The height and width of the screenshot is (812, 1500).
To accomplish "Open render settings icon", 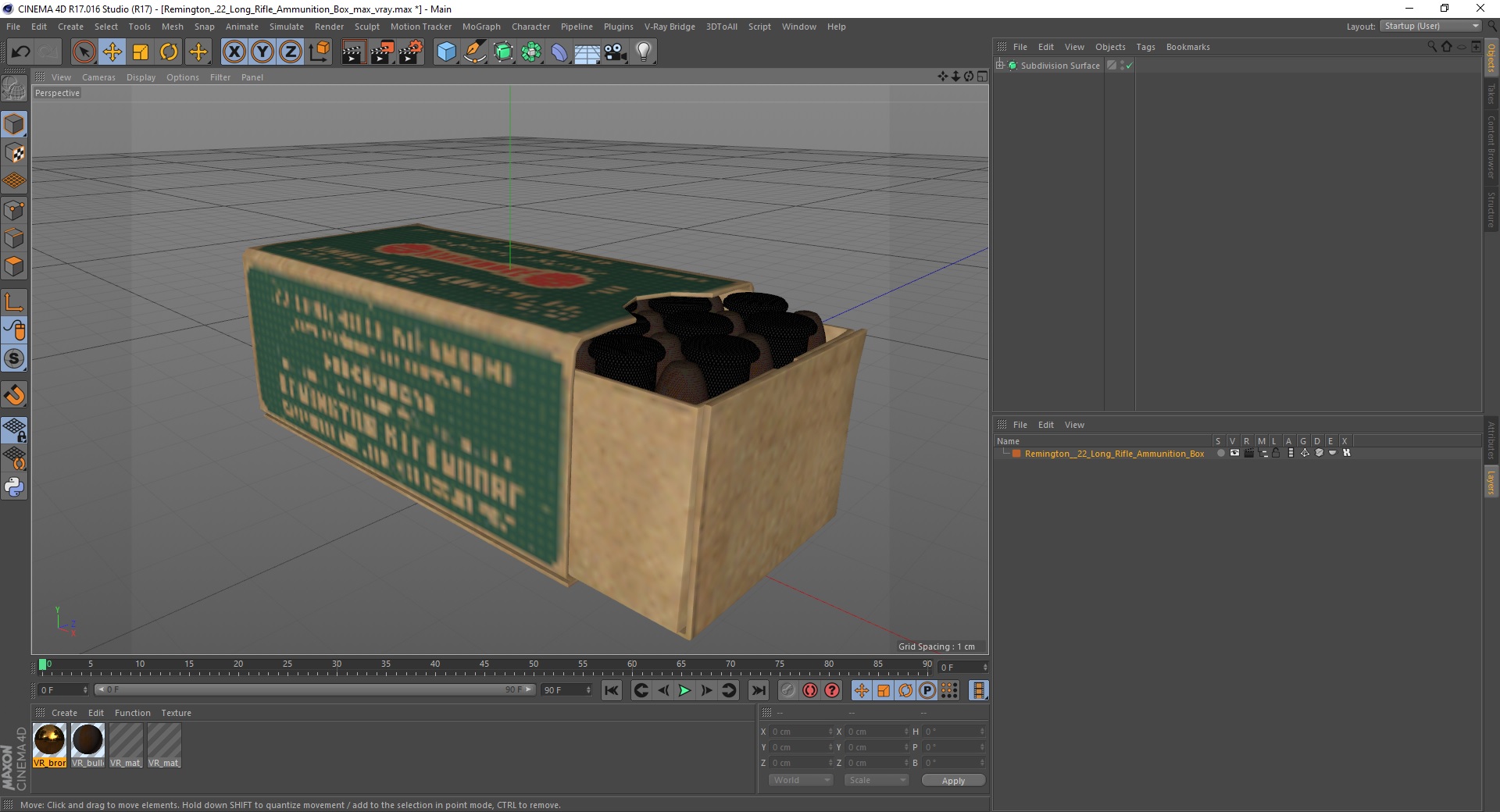I will [411, 52].
